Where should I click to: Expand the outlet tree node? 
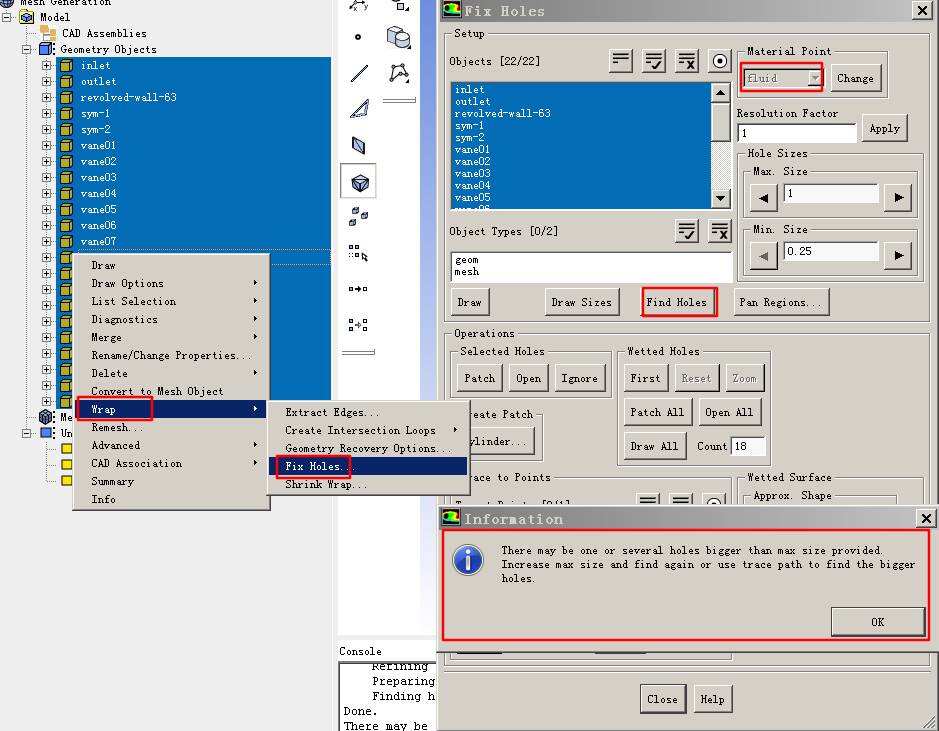point(46,81)
